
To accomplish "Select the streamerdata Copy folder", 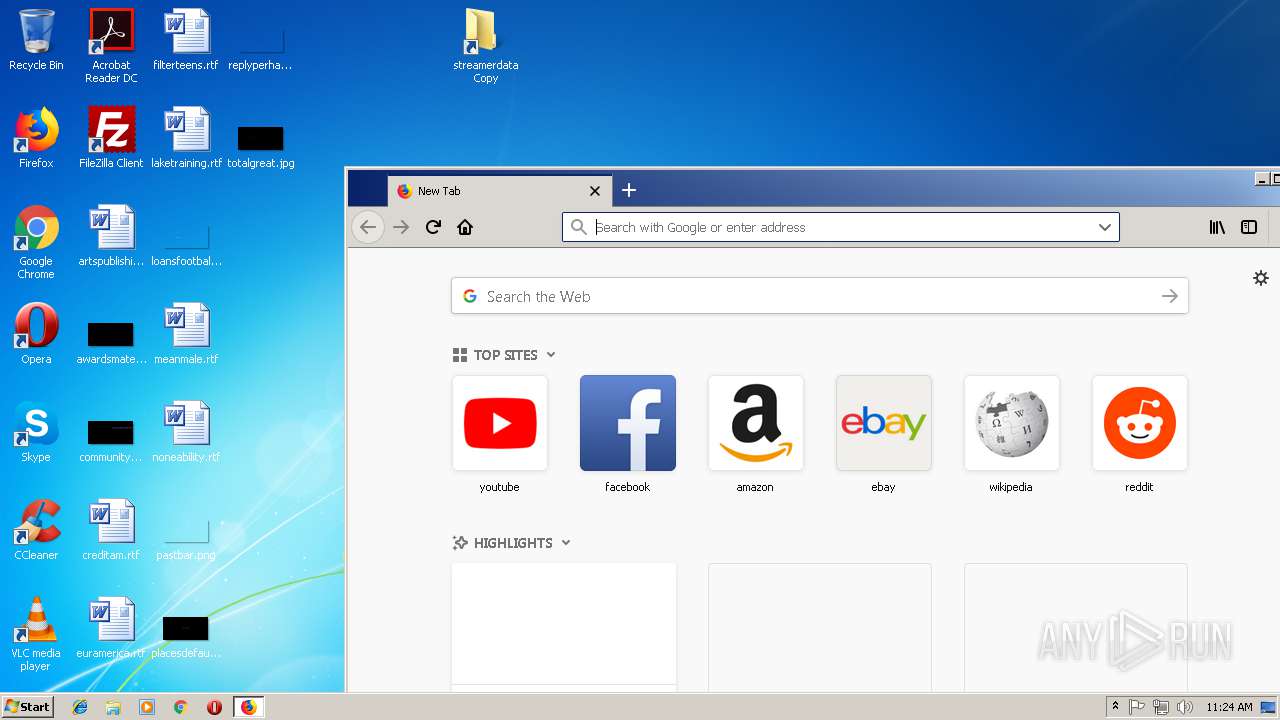I will [485, 46].
